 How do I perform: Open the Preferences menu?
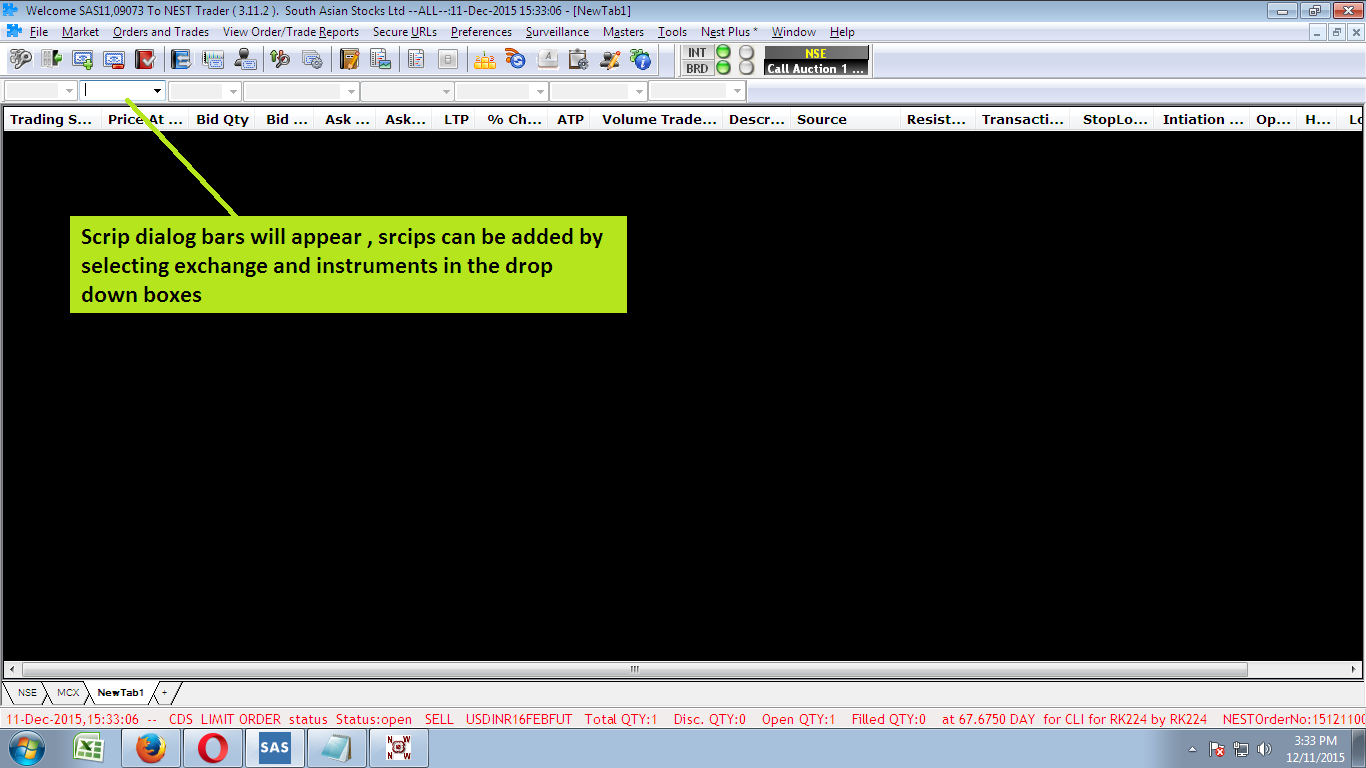481,32
